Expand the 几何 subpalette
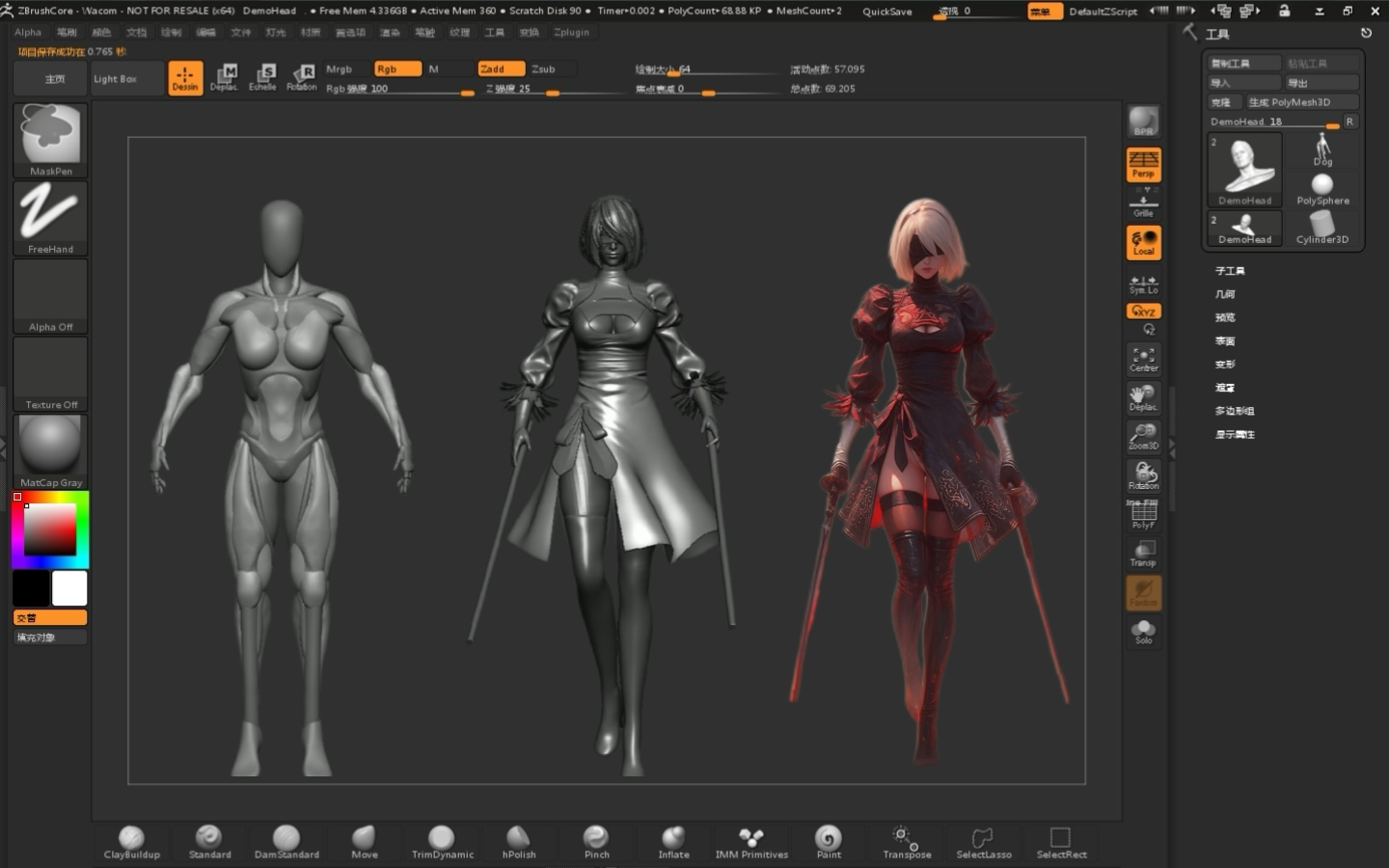 click(1225, 294)
